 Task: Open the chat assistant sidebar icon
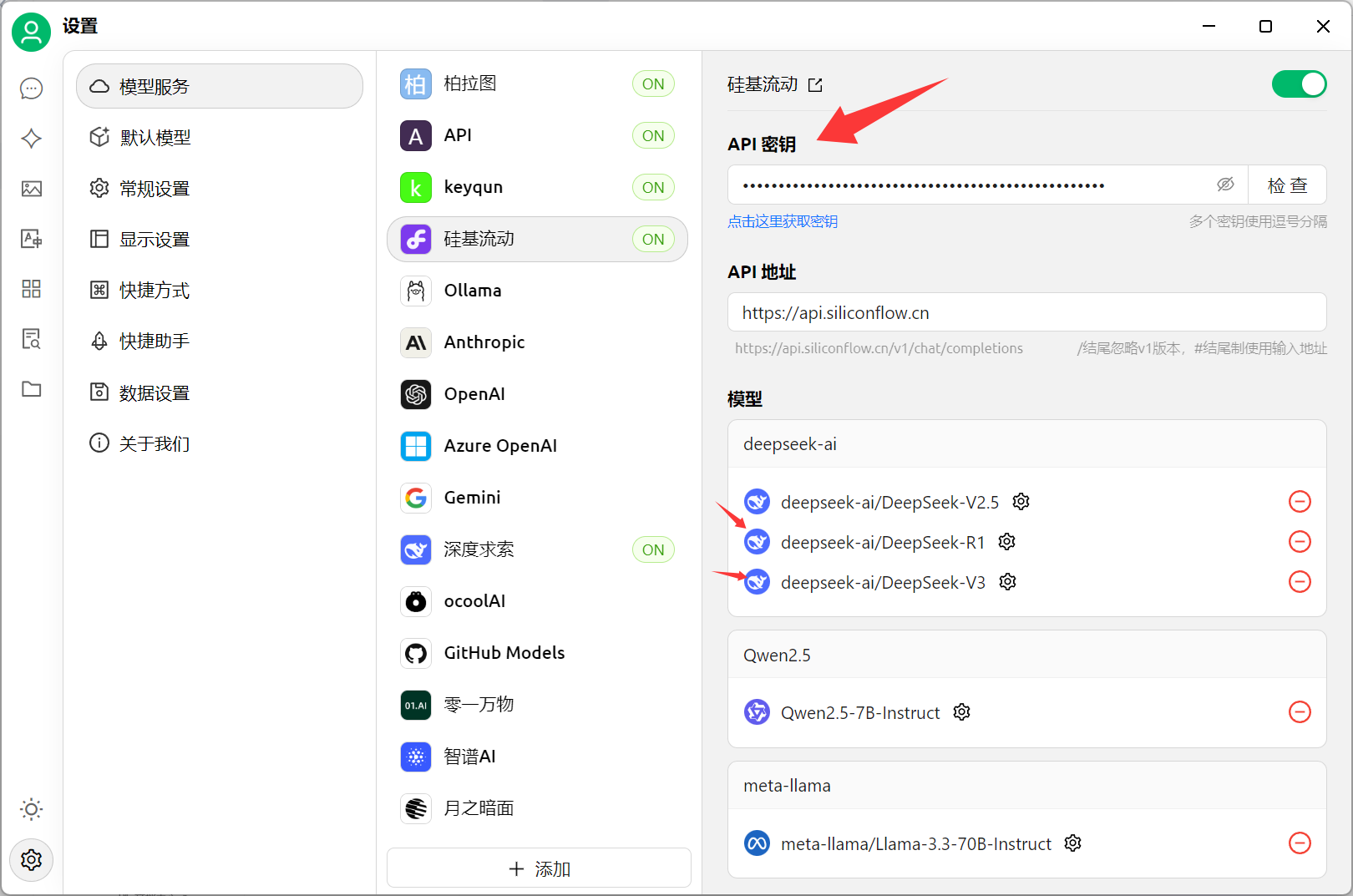[32, 89]
